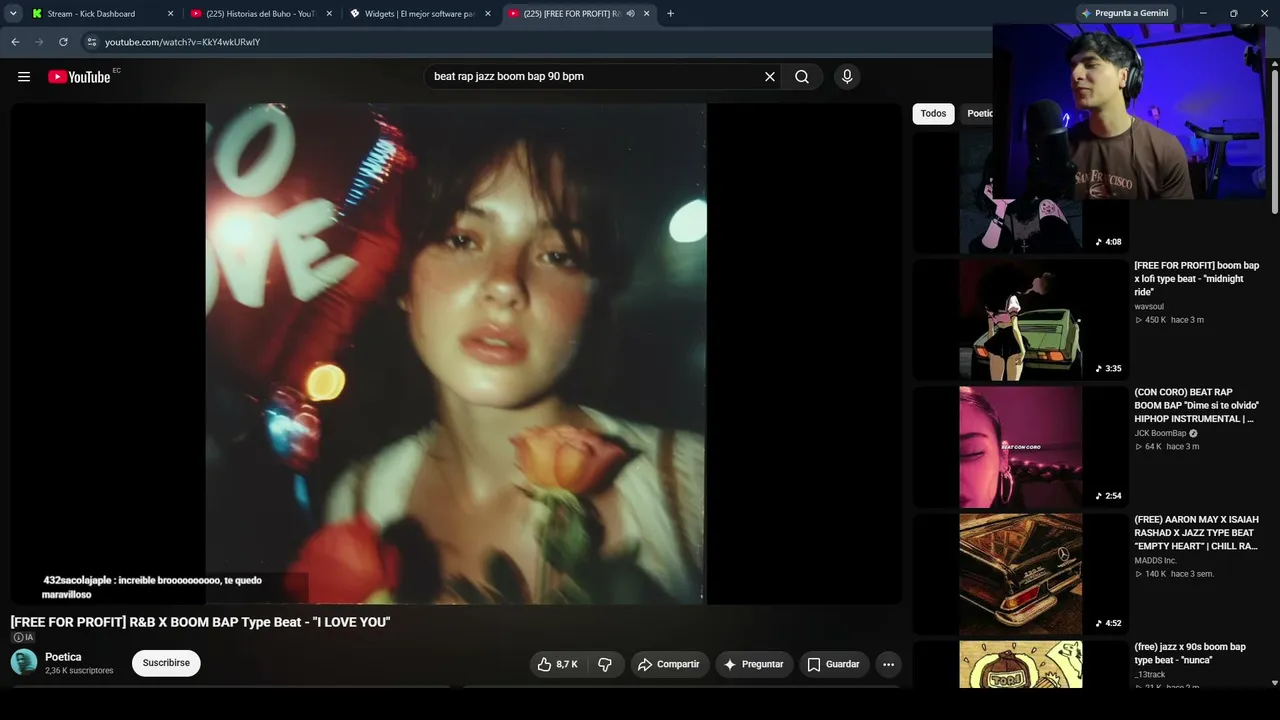
Task: Open more actions menu beside Guardar
Action: coord(888,664)
